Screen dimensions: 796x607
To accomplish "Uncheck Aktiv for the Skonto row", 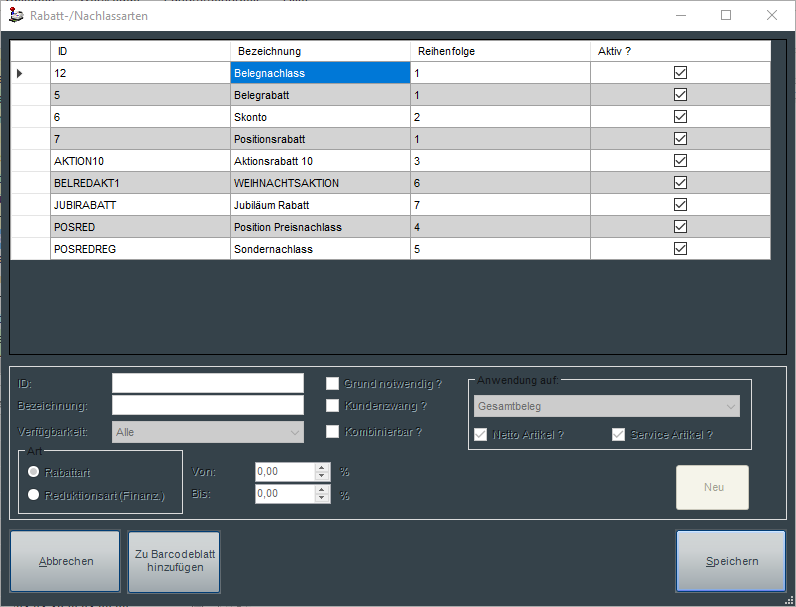I will 680,117.
